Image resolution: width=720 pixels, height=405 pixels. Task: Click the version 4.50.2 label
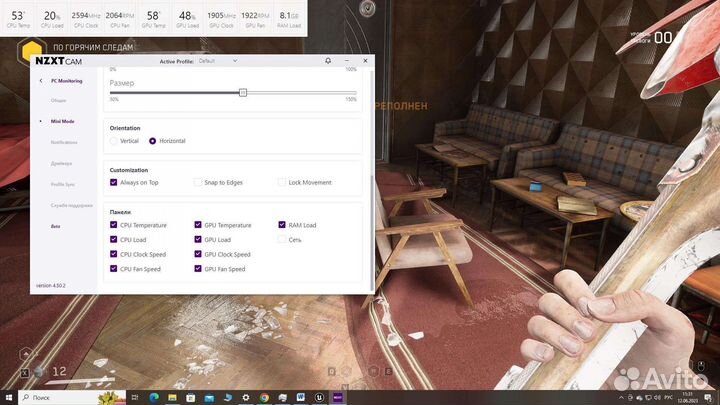pyautogui.click(x=51, y=286)
